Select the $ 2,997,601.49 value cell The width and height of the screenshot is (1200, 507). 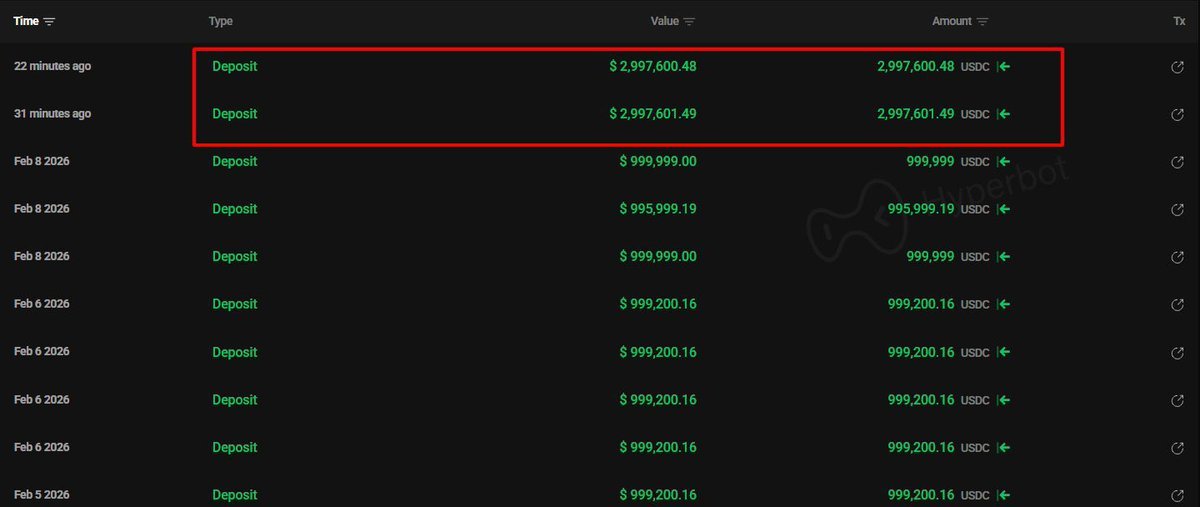pyautogui.click(x=653, y=114)
